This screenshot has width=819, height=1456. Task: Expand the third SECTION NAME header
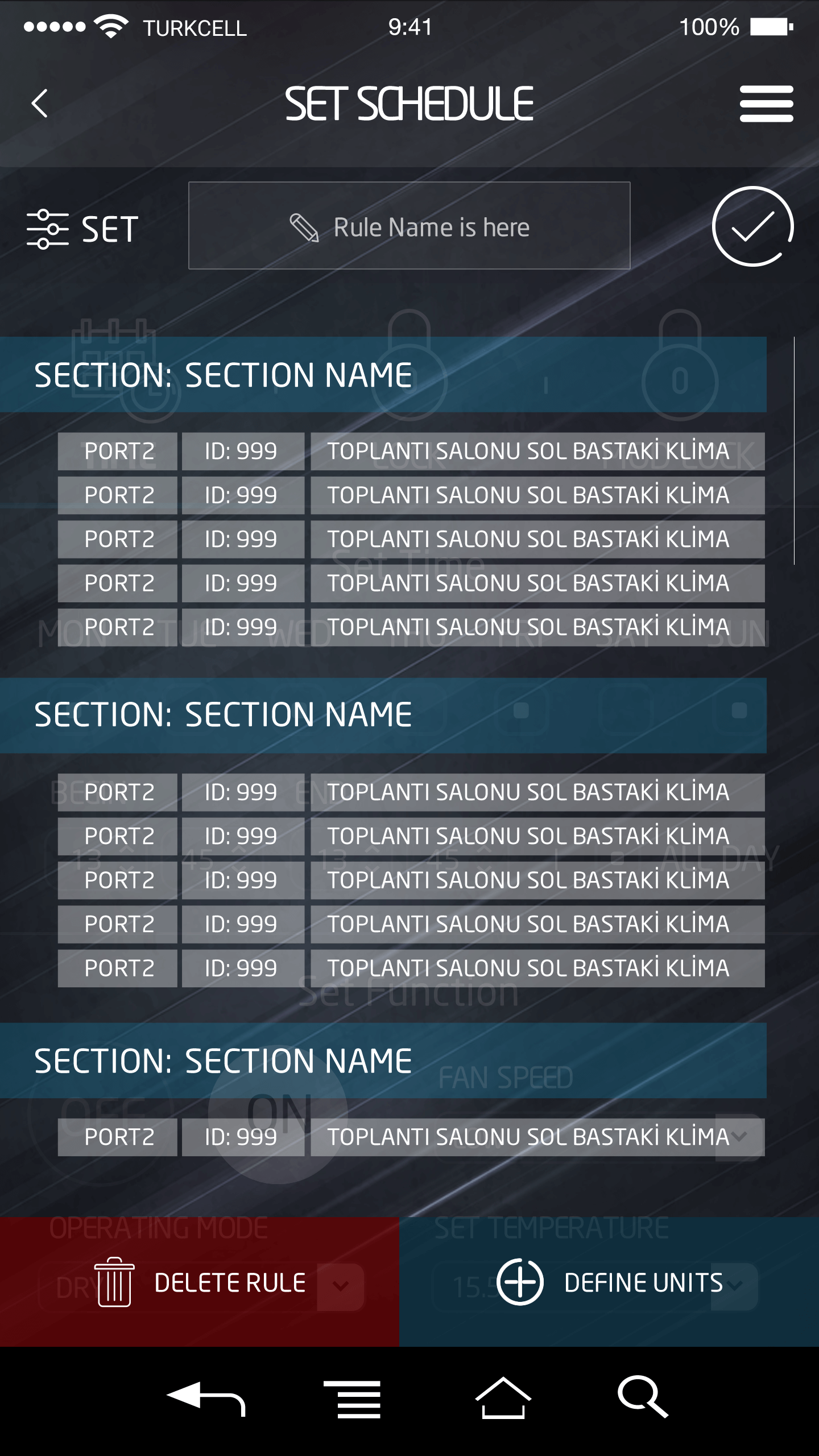point(383,1061)
